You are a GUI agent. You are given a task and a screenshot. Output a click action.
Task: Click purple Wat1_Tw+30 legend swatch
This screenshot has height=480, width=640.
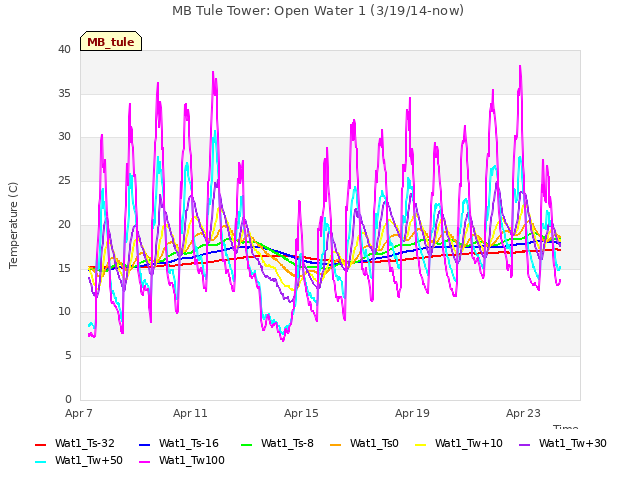pos(524,444)
